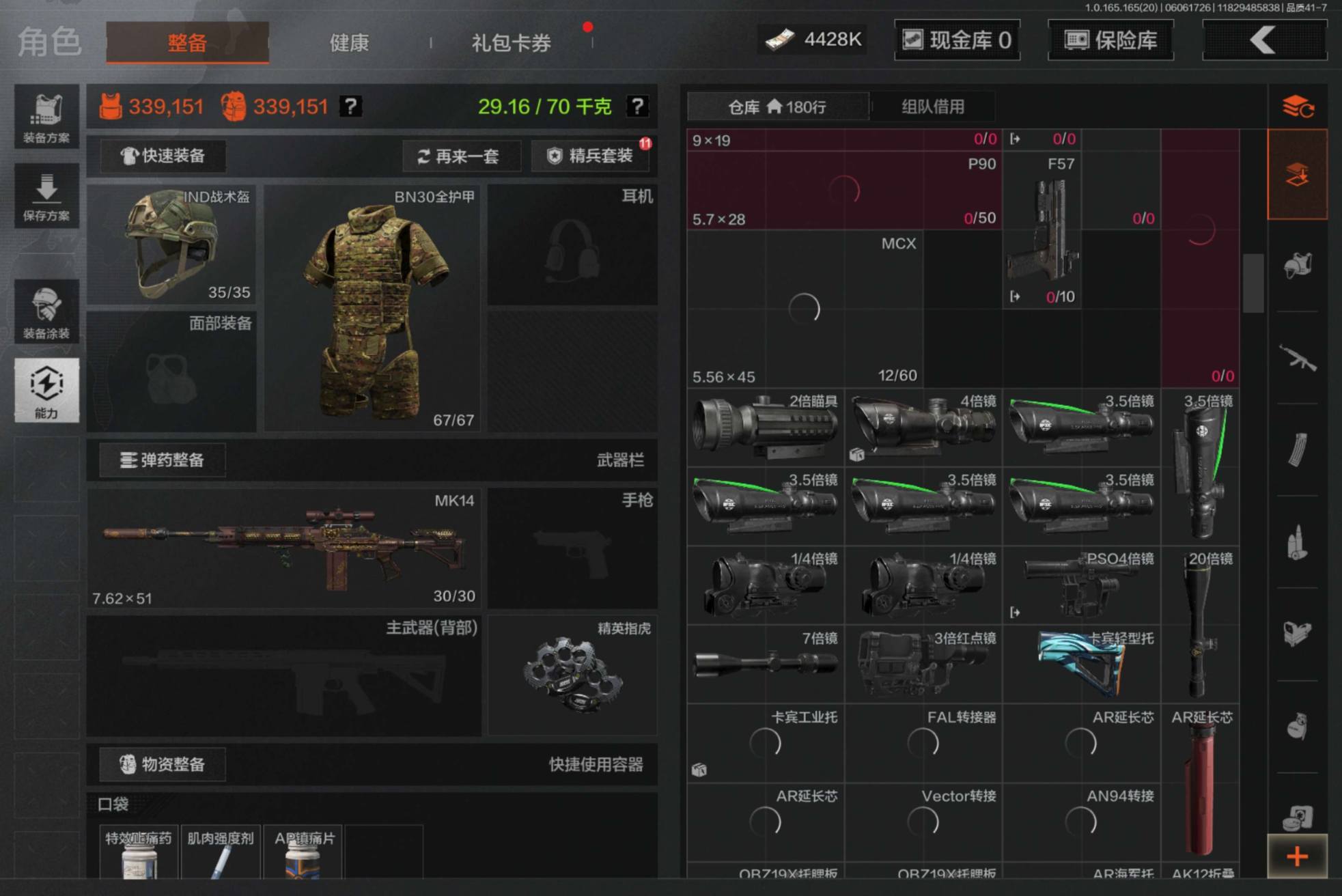
Task: Select the 肌肉强度剂 pocket item
Action: click(221, 852)
